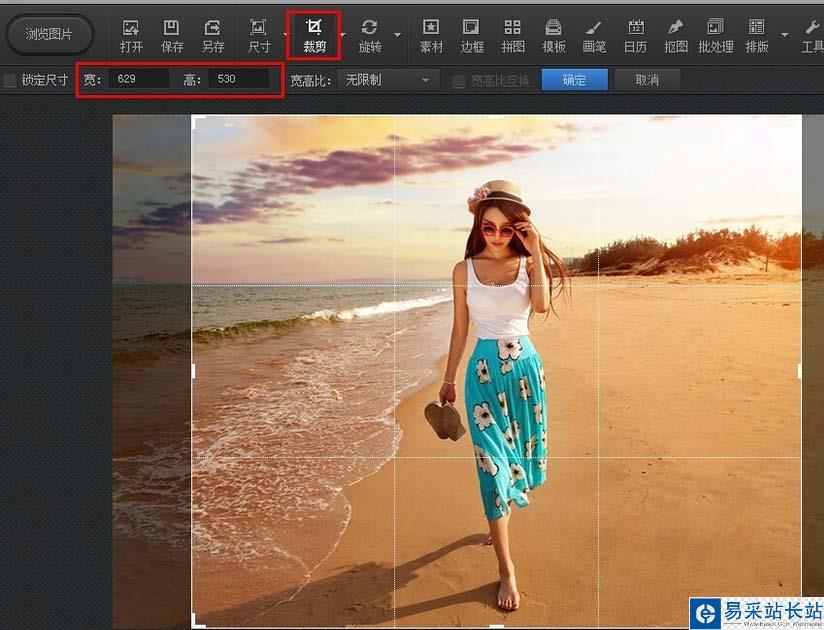
Task: Expand the dropdown arrow beside 旋转
Action: tap(398, 35)
